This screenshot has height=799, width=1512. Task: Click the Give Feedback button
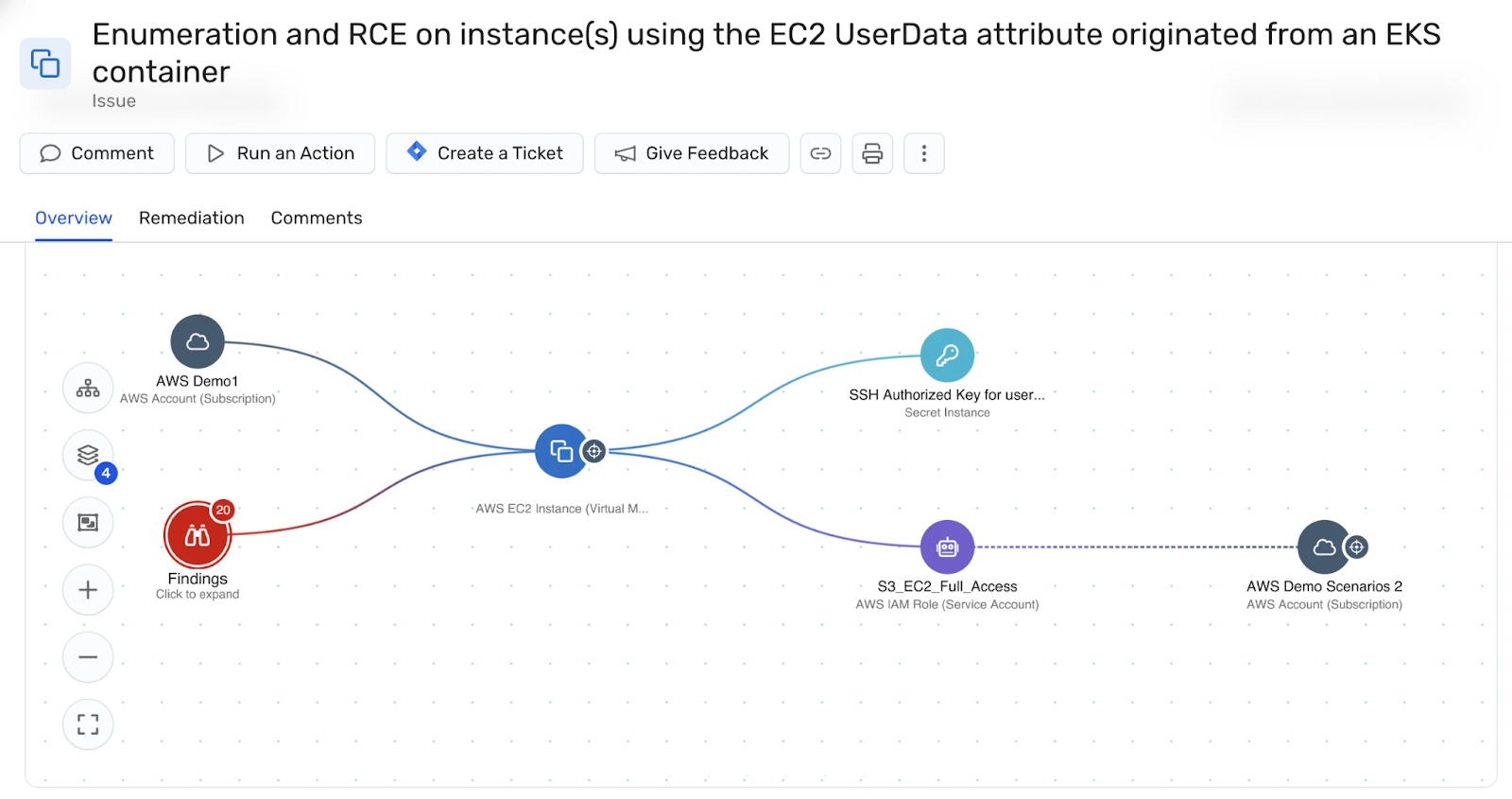point(692,153)
